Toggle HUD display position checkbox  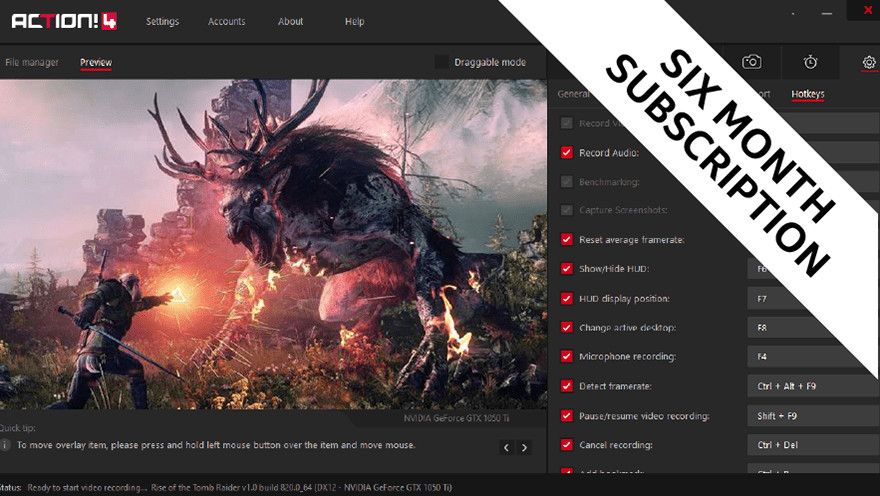tap(567, 298)
